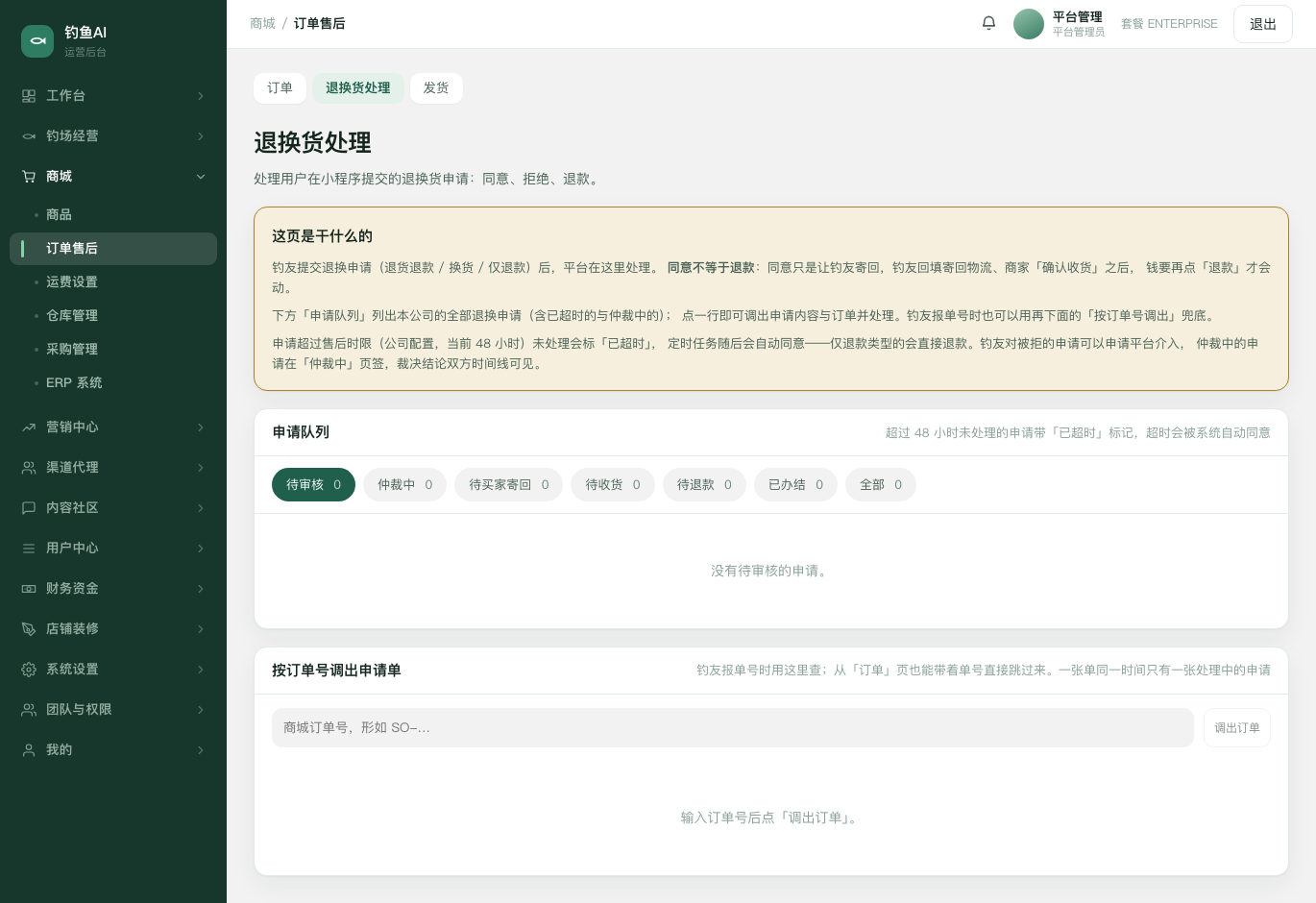Filter queue by 待买家寄回
Screen dimensions: 1316x903
pos(509,485)
